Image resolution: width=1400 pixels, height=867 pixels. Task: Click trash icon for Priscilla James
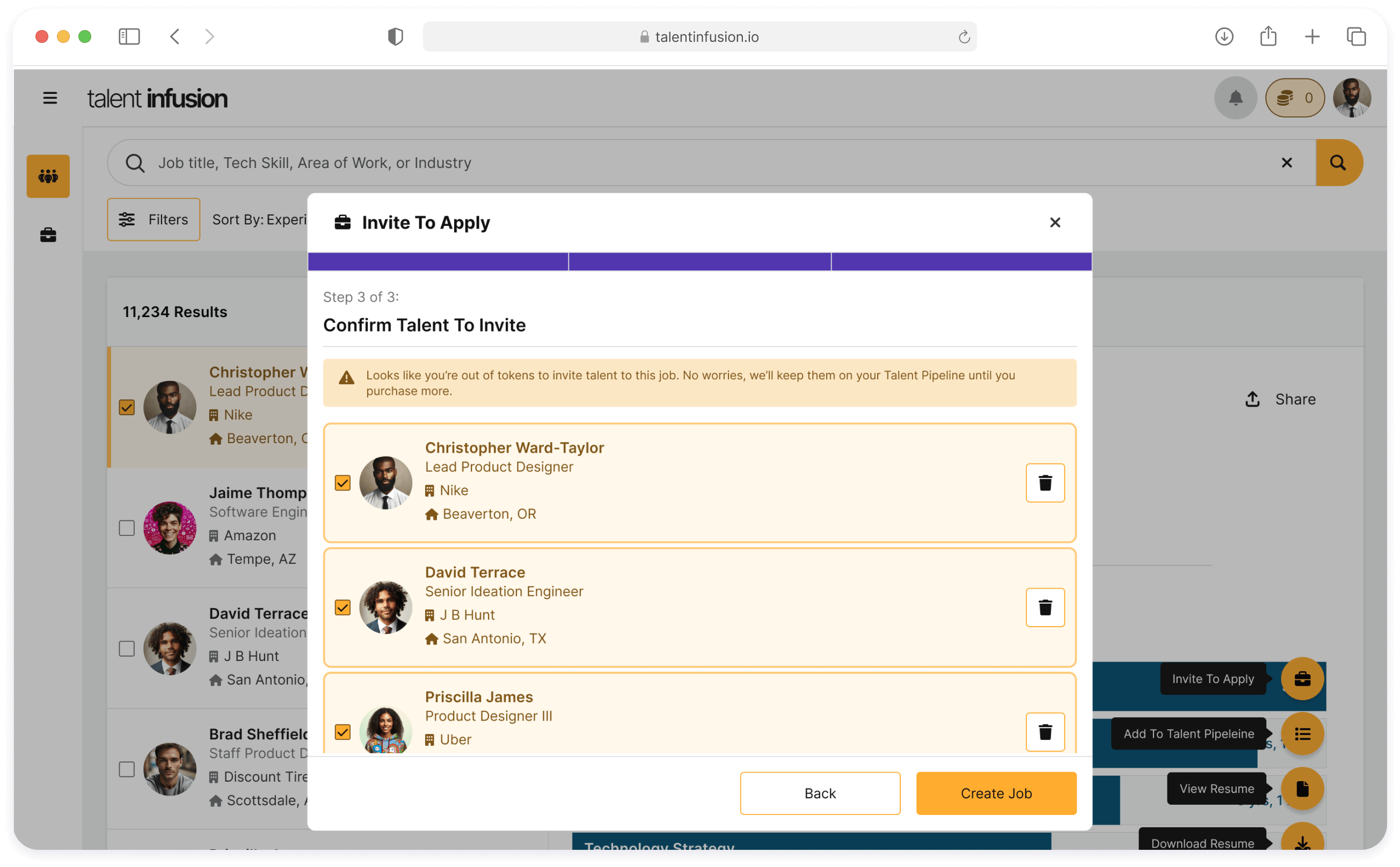point(1045,732)
